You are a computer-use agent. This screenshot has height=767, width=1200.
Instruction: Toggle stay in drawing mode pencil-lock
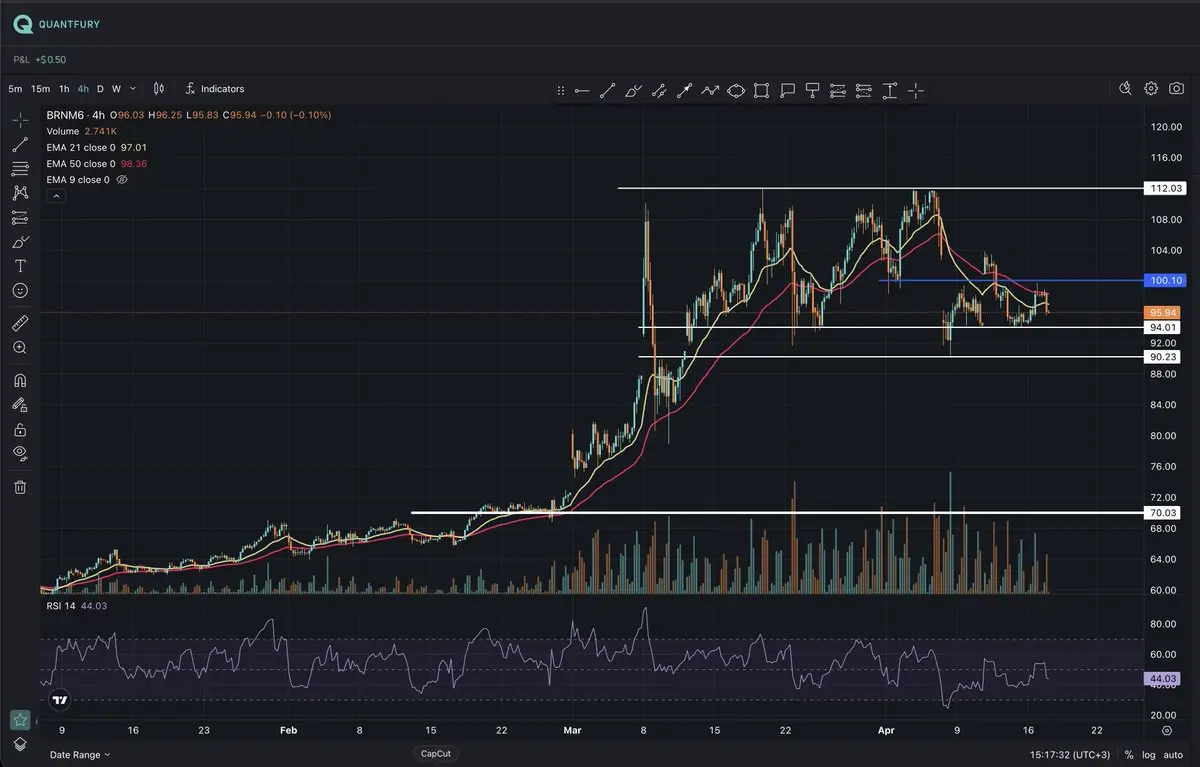[x=20, y=405]
